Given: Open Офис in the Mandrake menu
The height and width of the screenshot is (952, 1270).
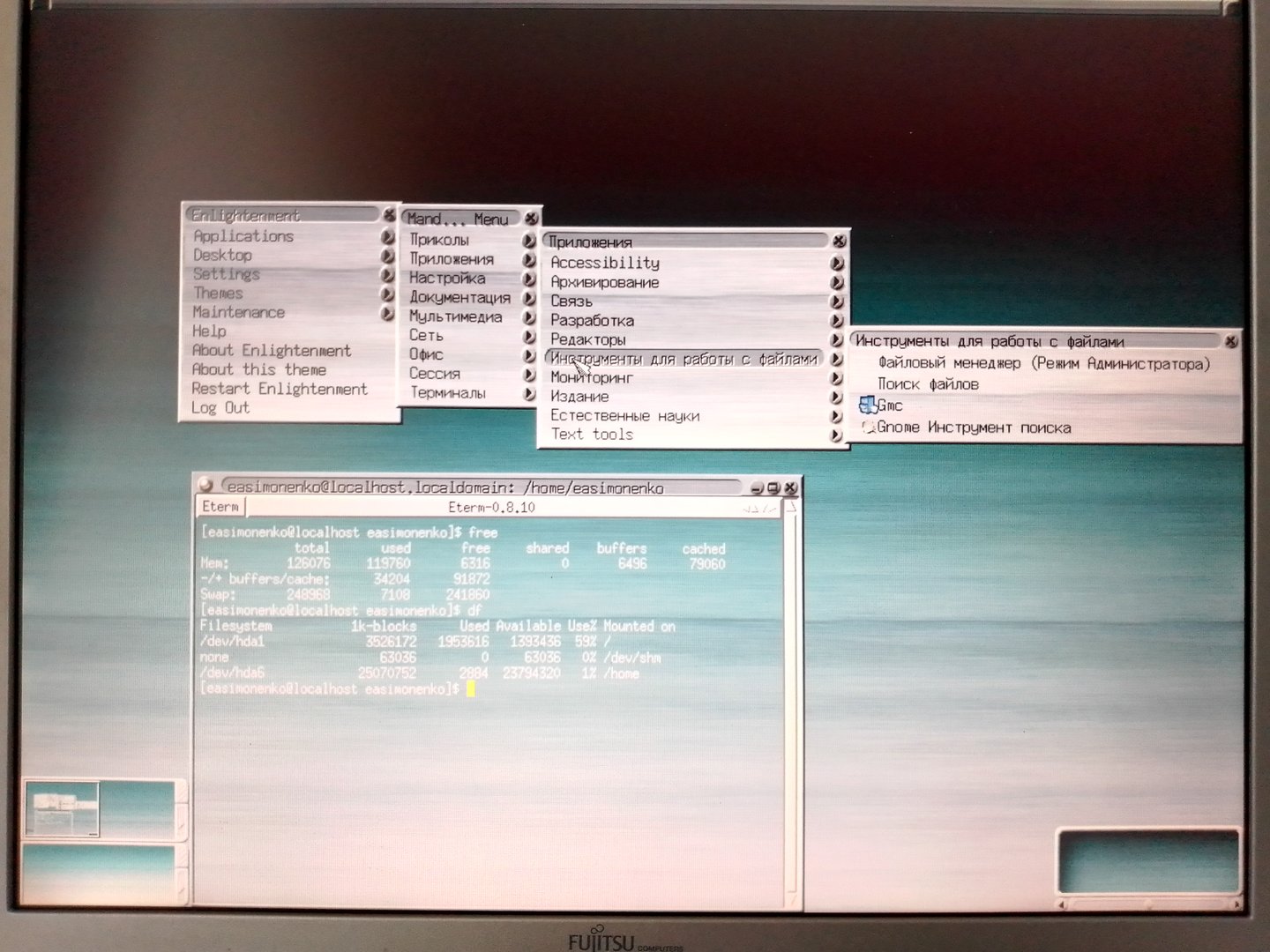Looking at the screenshot, I should 426,354.
